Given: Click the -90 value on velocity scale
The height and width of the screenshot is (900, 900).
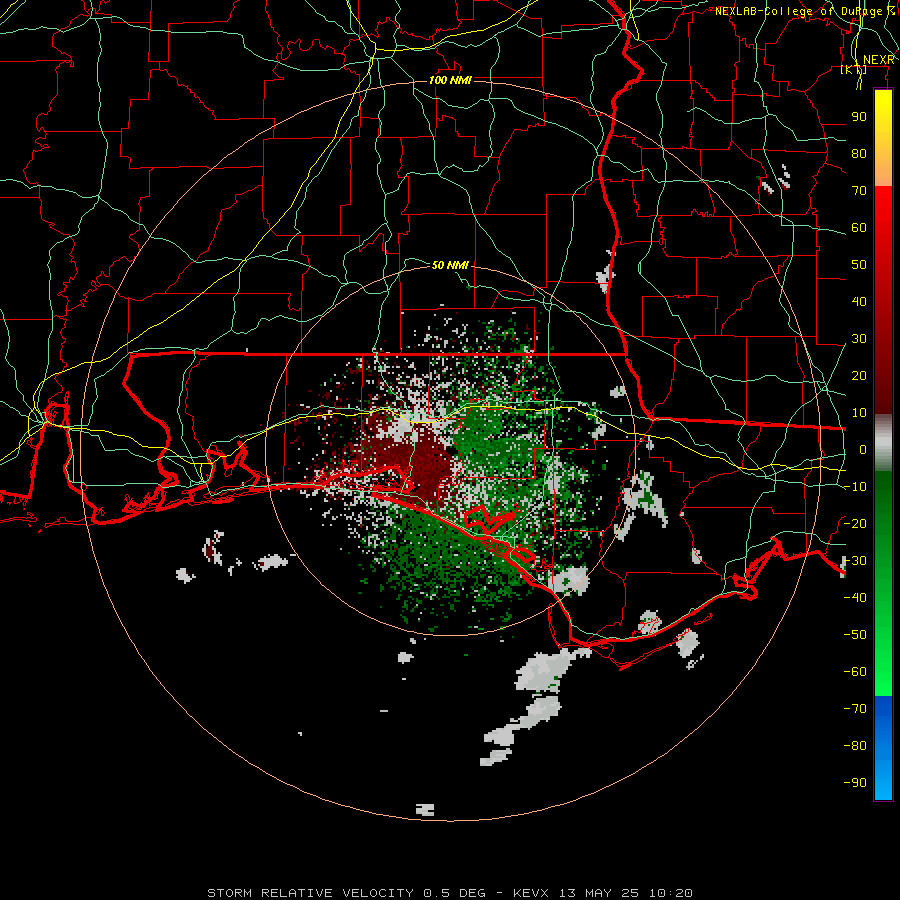Looking at the screenshot, I should [855, 783].
